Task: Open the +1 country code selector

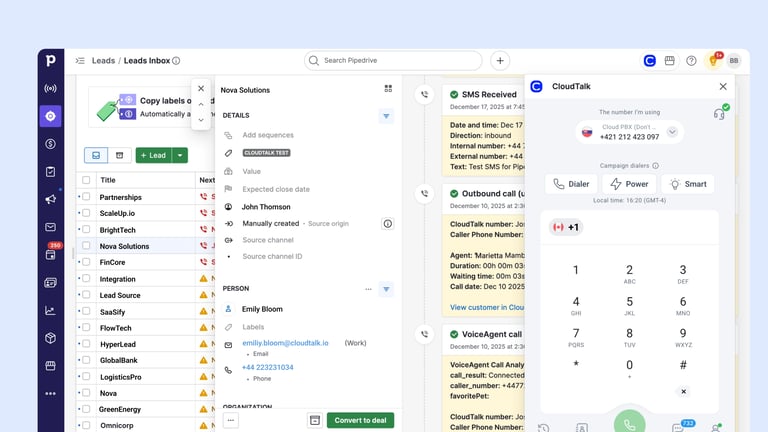Action: (x=566, y=227)
